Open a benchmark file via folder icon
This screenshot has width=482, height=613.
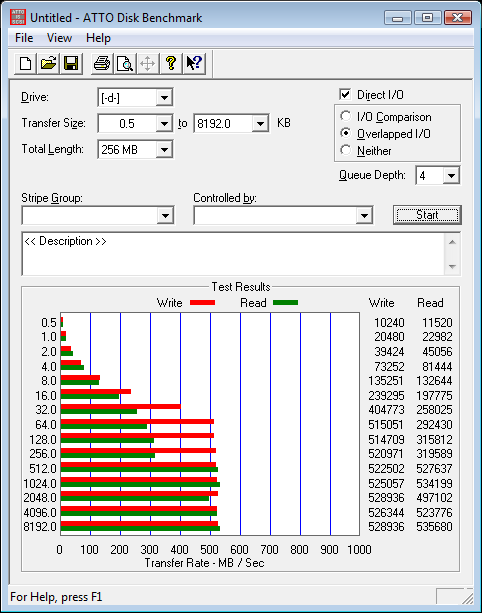tap(48, 63)
